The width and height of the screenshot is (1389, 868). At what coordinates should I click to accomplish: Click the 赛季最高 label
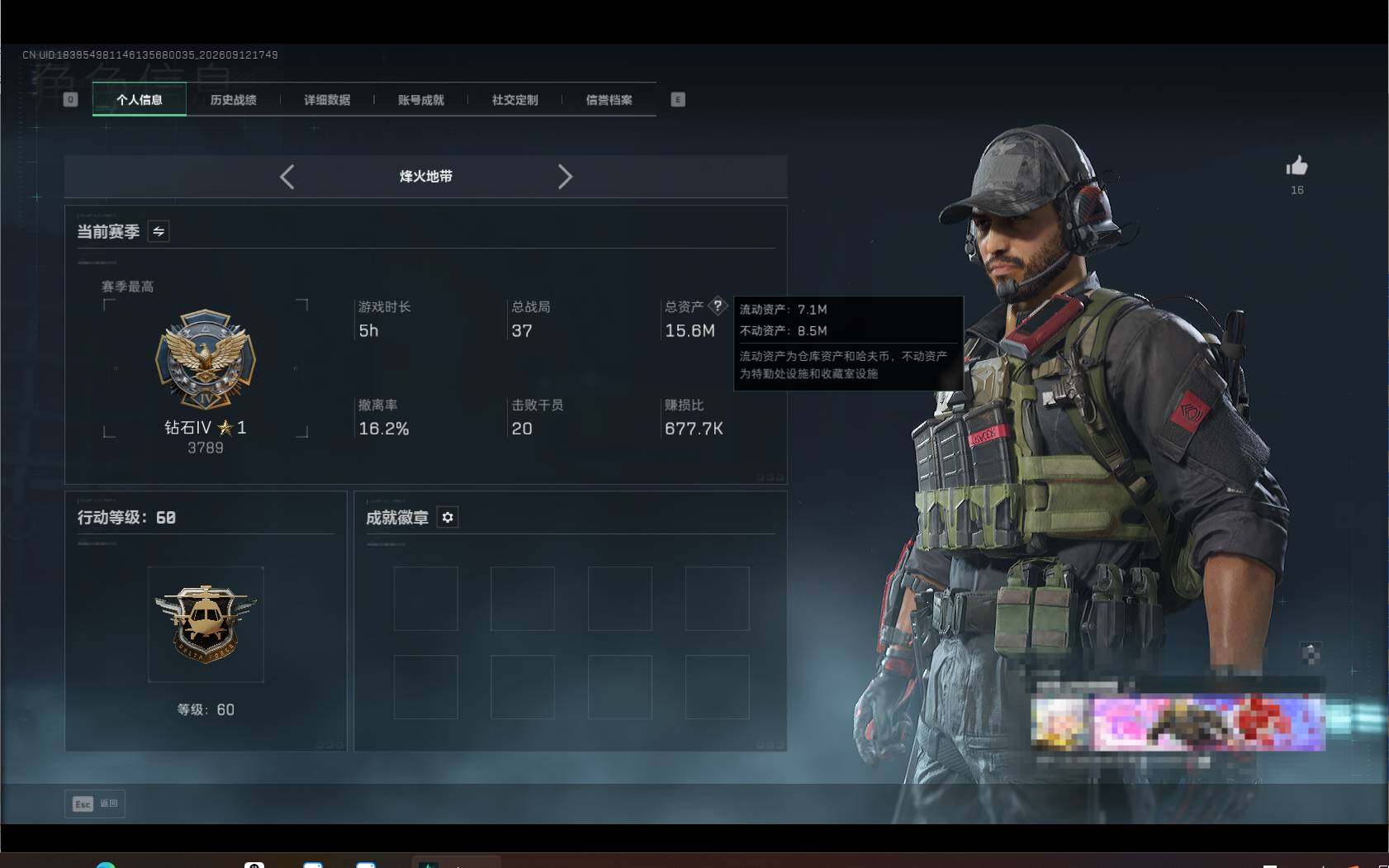pos(127,287)
